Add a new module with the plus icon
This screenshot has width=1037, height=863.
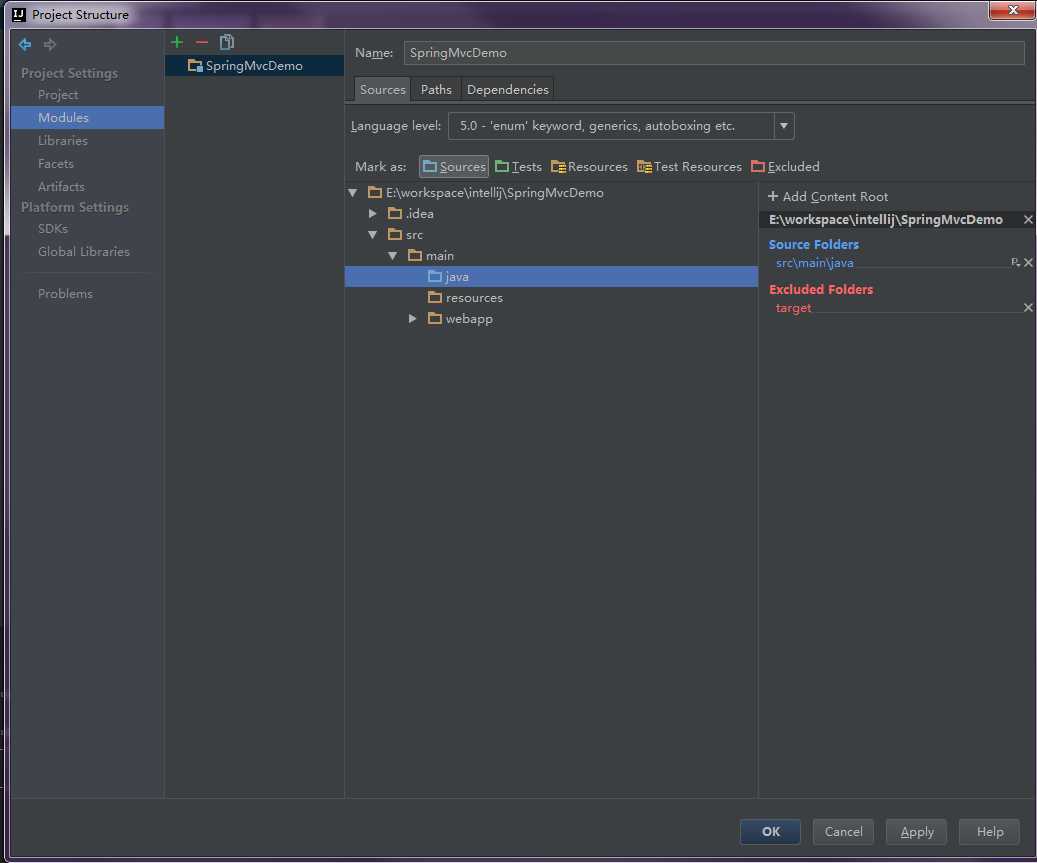point(177,42)
